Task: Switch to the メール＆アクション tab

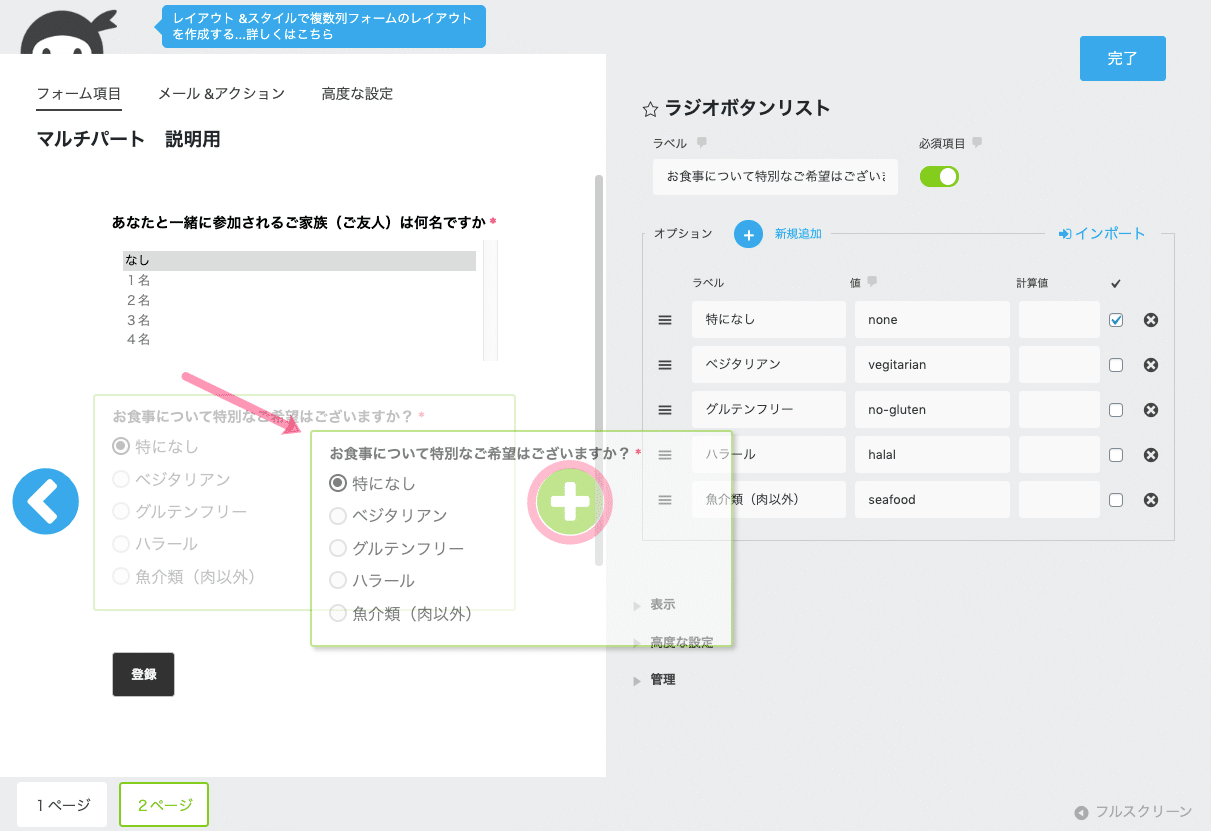Action: point(221,94)
